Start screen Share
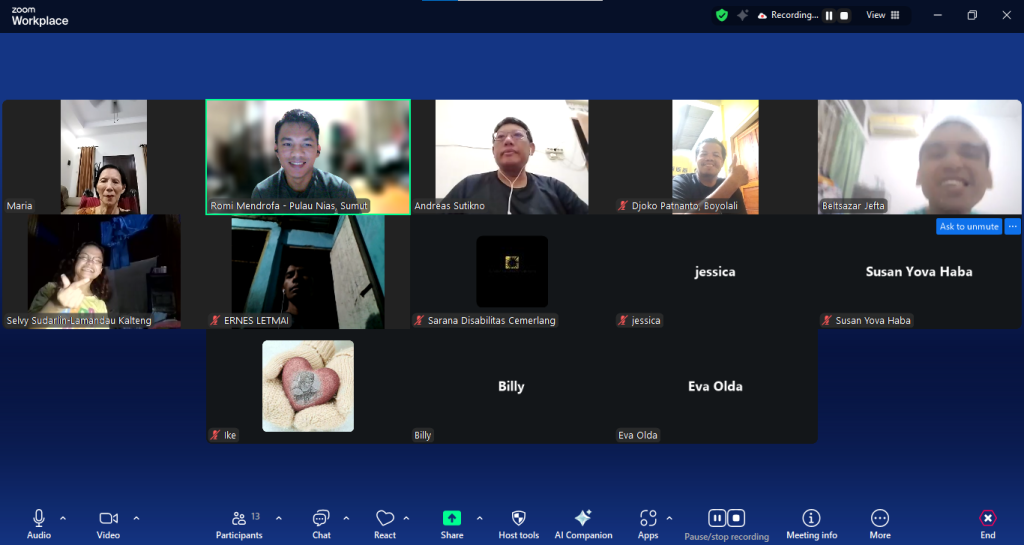This screenshot has height=545, width=1024. point(451,524)
